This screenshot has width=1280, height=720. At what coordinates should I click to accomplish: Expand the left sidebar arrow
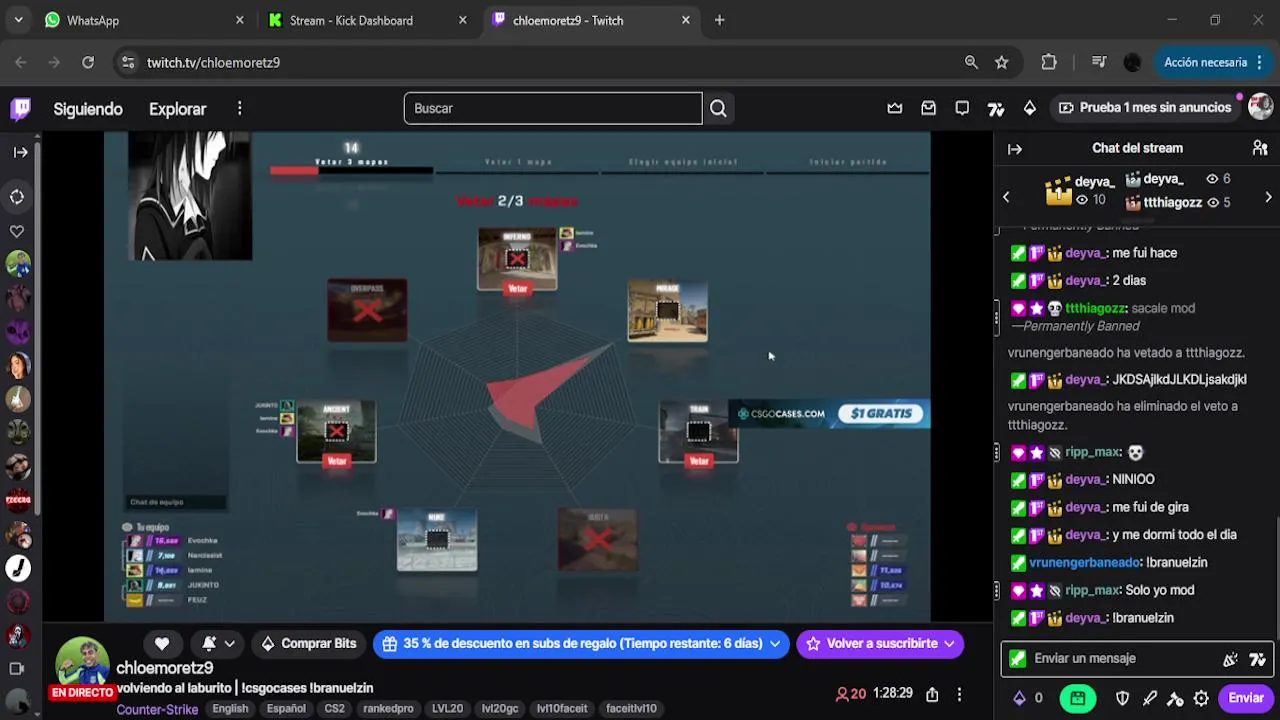[20, 152]
